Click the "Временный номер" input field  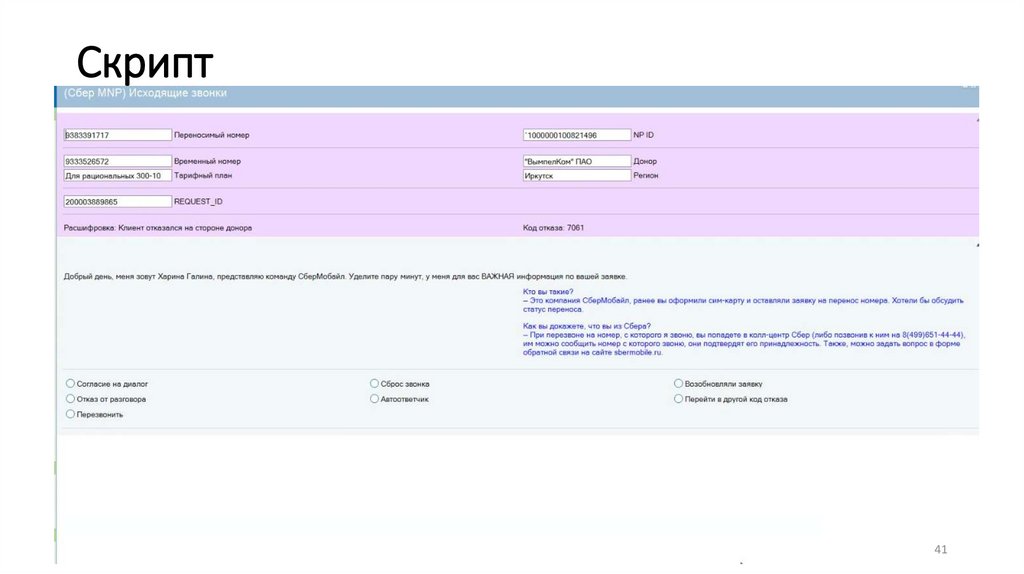[x=118, y=161]
